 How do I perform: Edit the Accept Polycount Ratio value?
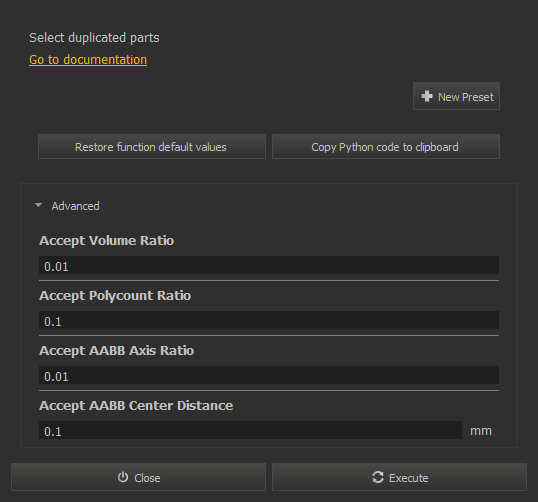[x=269, y=320]
